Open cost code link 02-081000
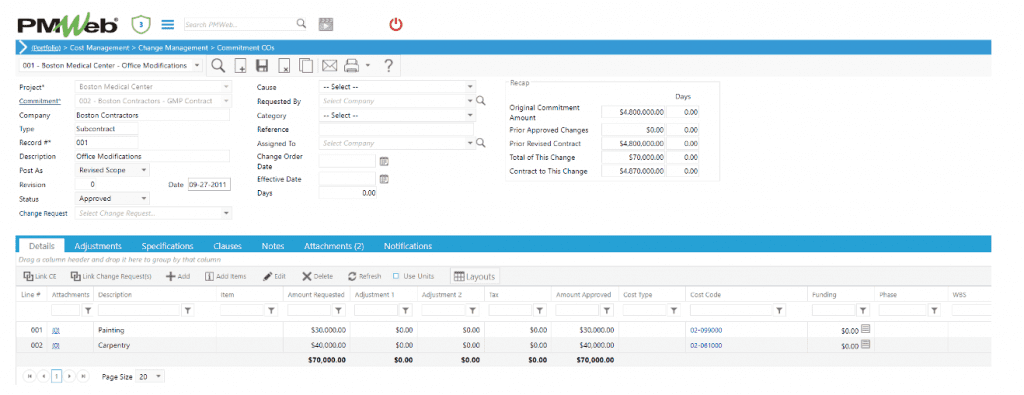The height and width of the screenshot is (395, 1024). click(x=706, y=345)
